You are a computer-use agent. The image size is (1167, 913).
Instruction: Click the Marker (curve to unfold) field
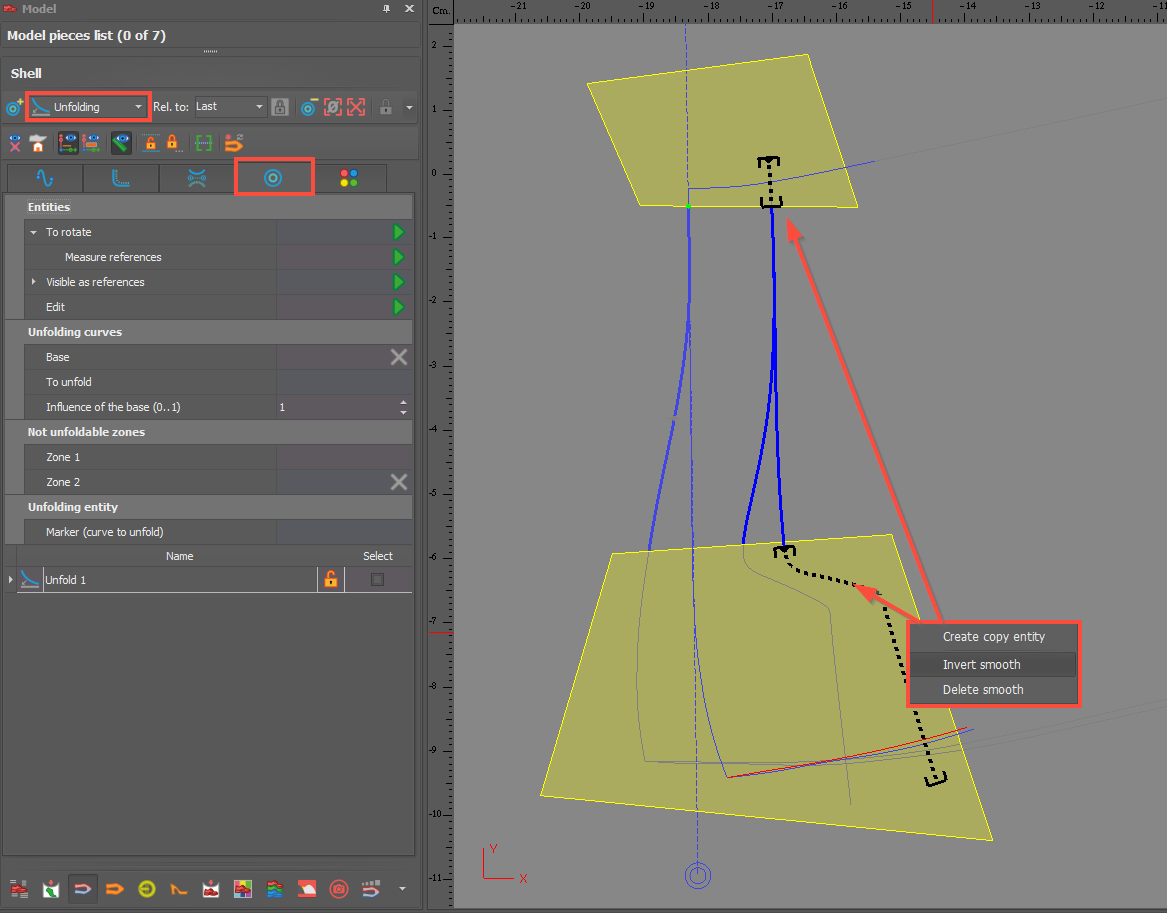(343, 532)
